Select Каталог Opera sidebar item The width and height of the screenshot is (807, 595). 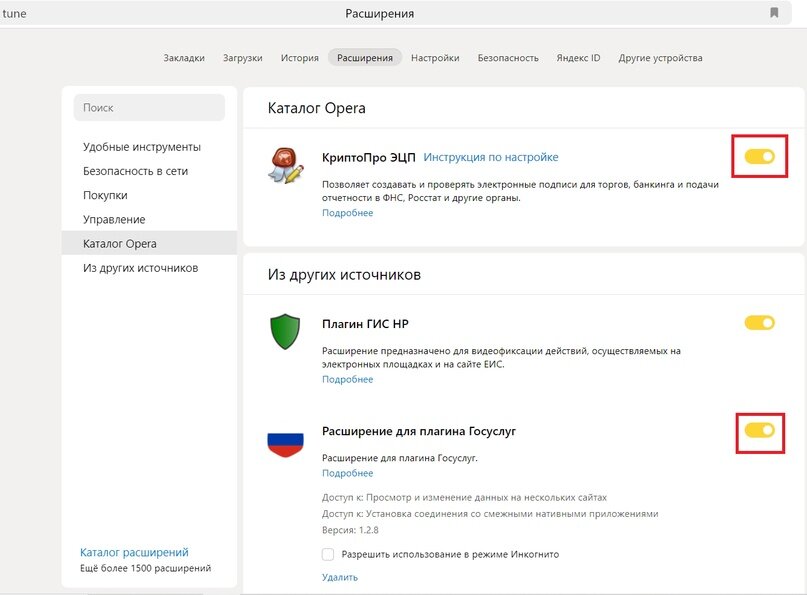click(149, 243)
